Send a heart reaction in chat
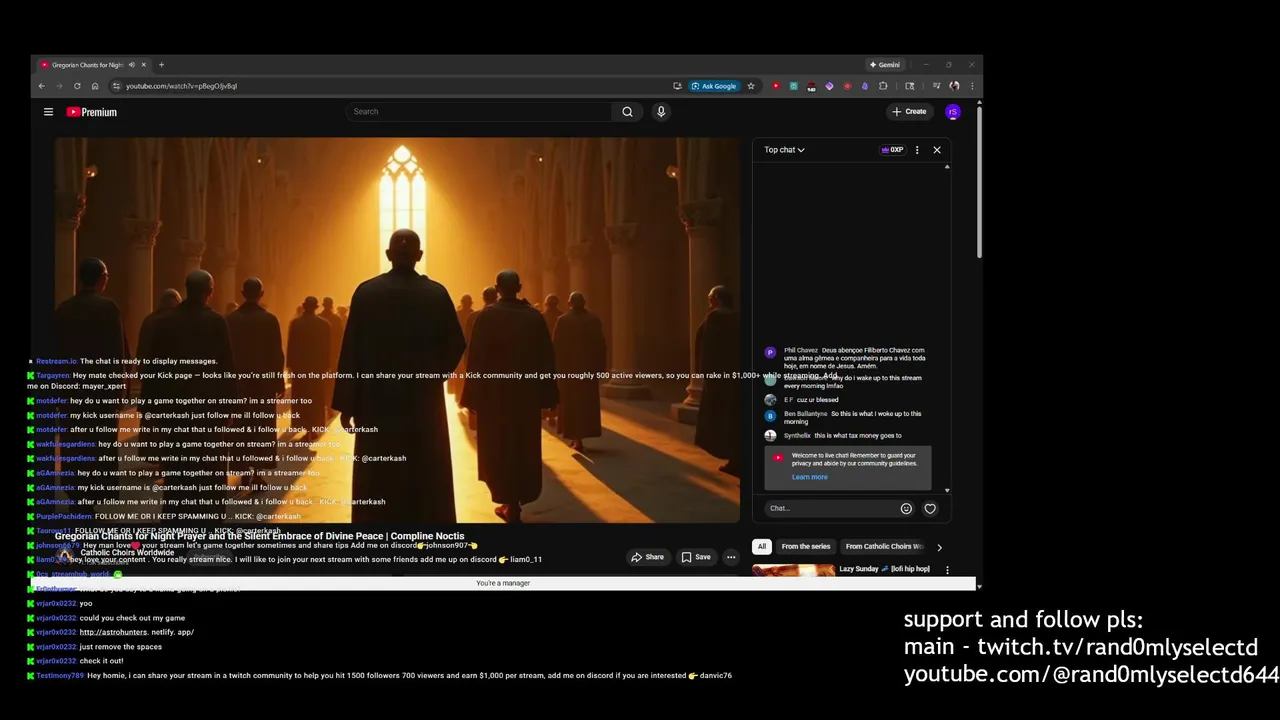Screen dimensions: 1280x720 [x=930, y=508]
